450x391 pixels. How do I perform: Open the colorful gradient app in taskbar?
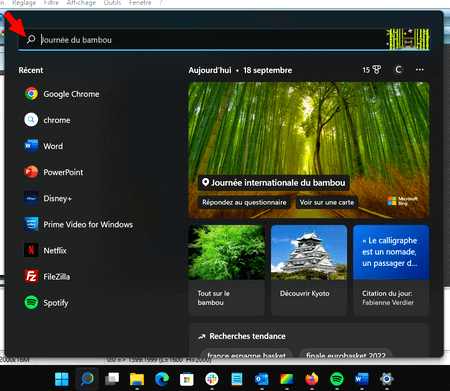pos(287,379)
